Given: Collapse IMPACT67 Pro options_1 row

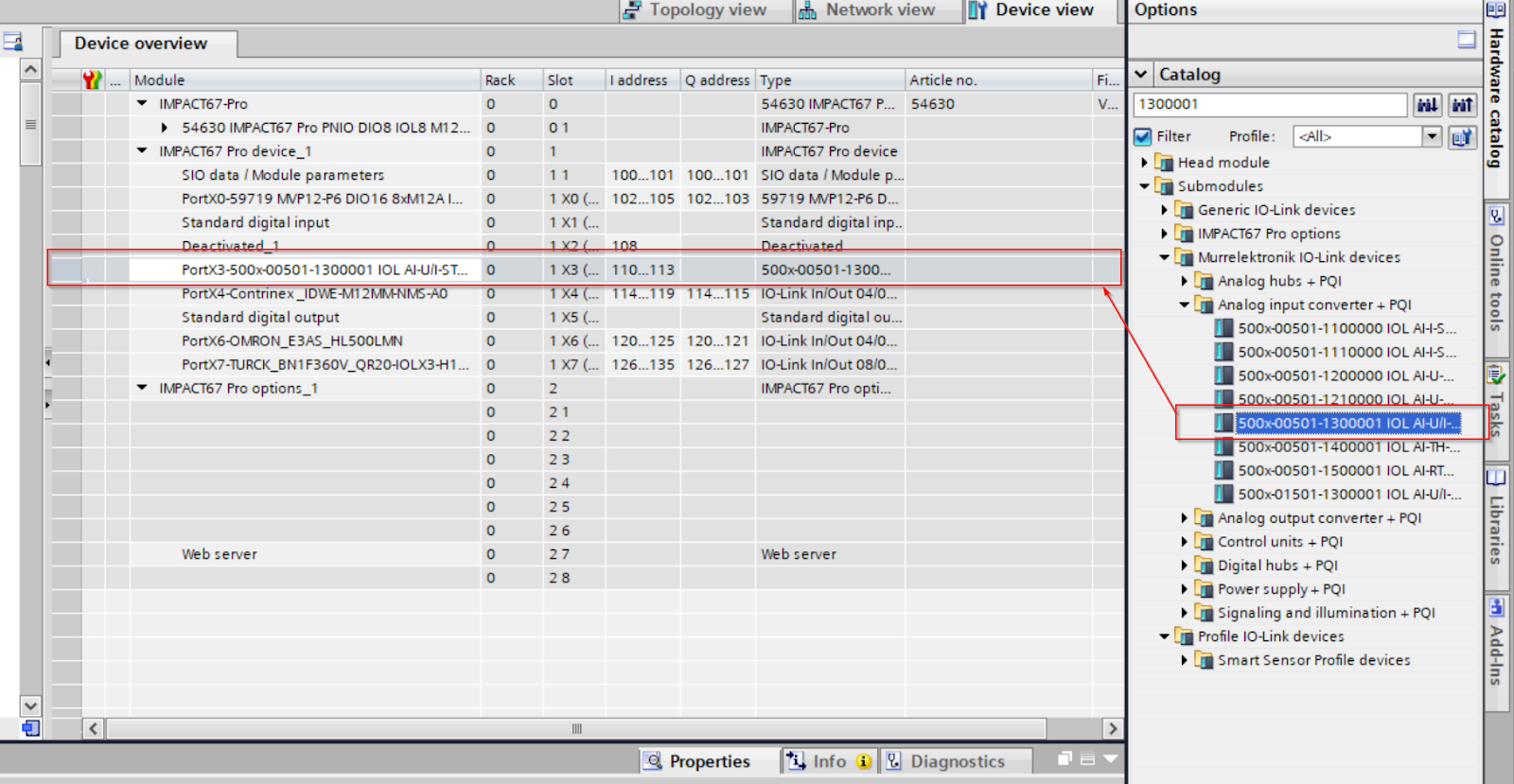Looking at the screenshot, I should (142, 388).
